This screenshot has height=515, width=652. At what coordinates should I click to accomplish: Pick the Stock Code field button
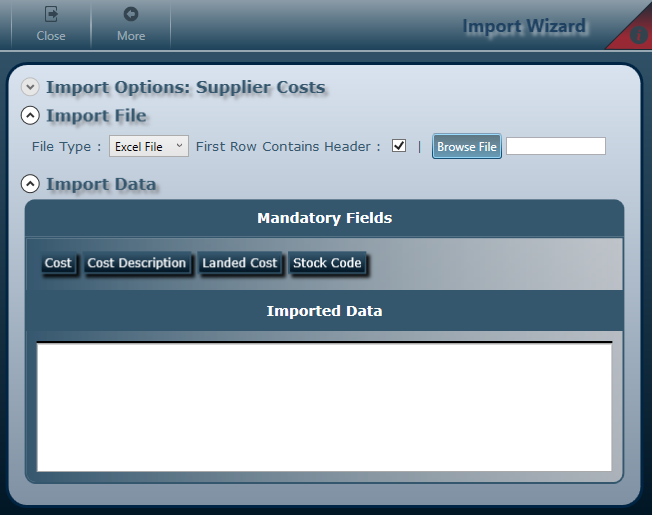click(326, 263)
